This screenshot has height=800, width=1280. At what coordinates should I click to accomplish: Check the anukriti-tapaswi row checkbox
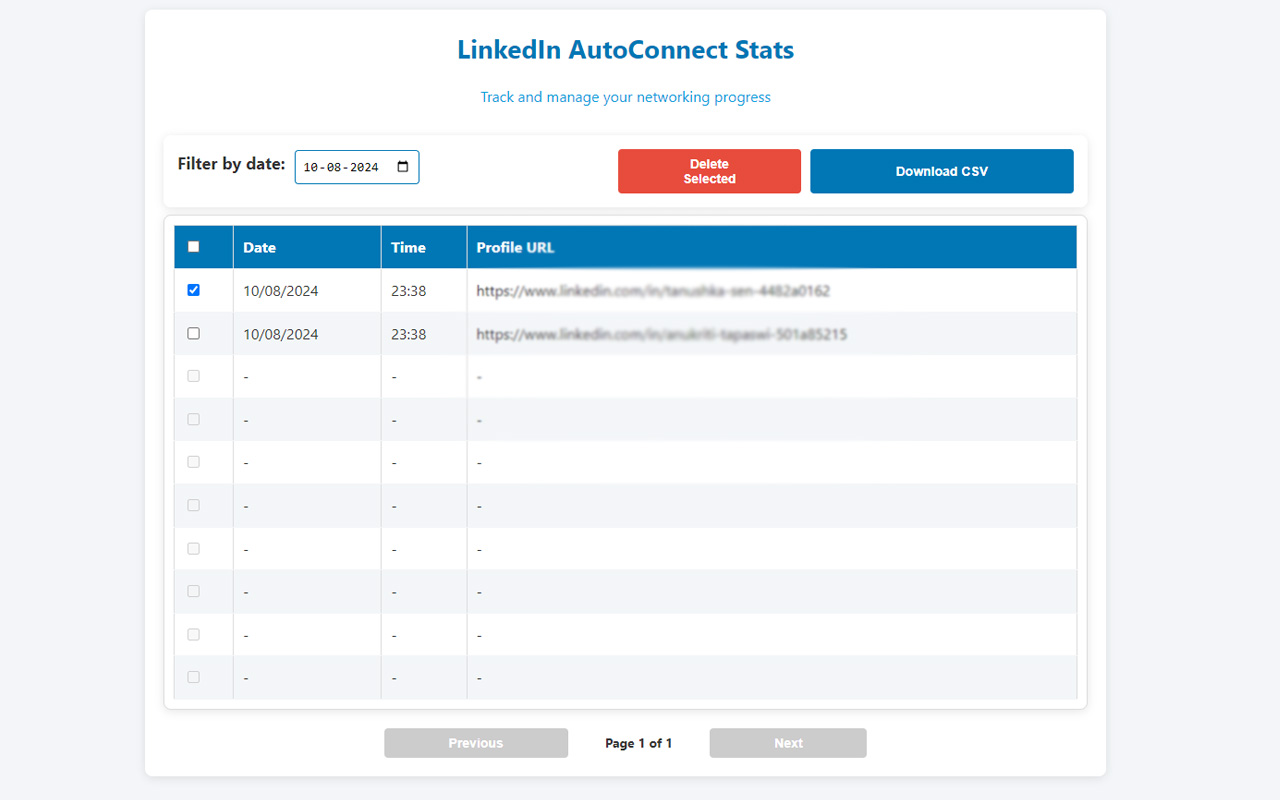point(194,333)
